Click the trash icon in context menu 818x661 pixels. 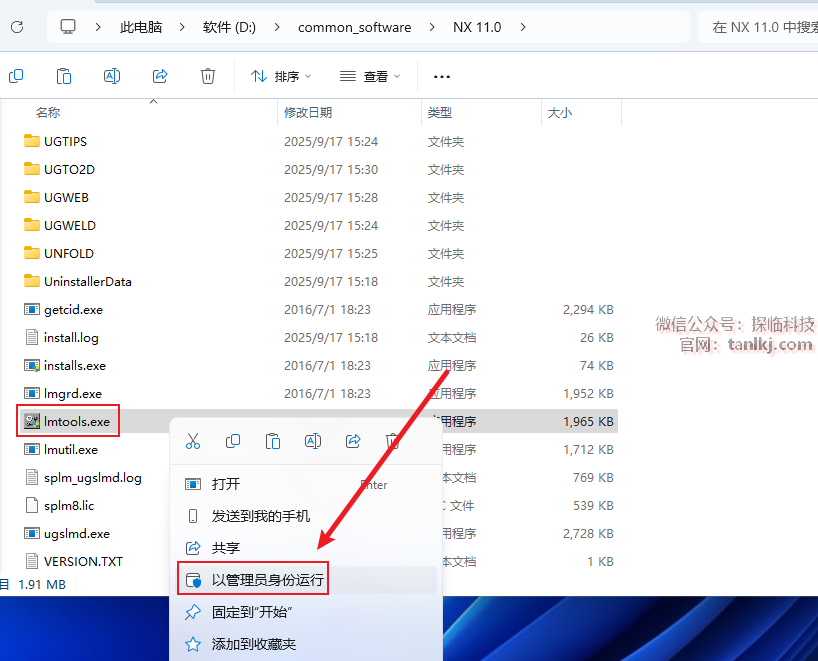(393, 441)
